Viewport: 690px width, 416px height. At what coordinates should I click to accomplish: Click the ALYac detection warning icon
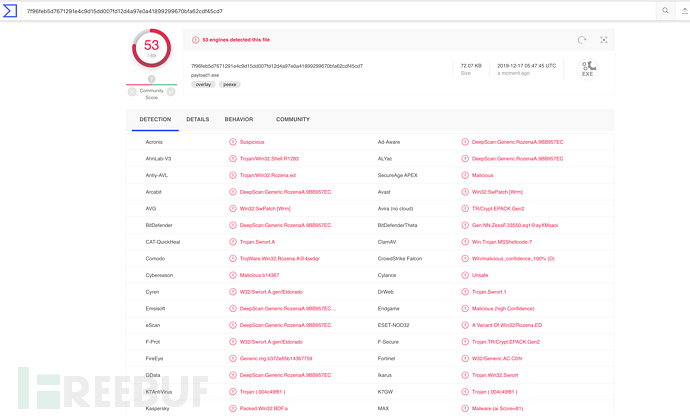[465, 158]
